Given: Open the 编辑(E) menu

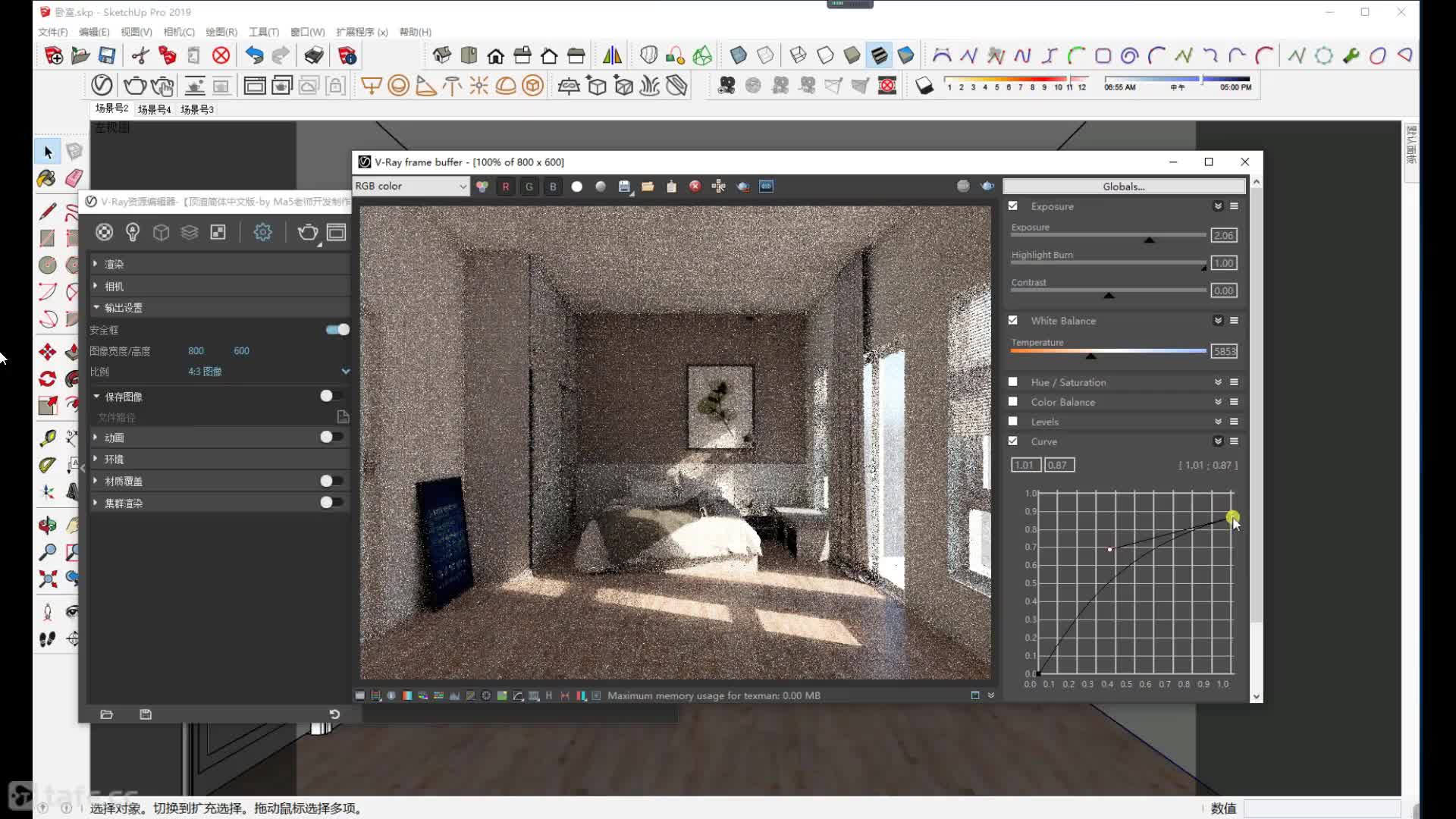Looking at the screenshot, I should click(x=94, y=32).
